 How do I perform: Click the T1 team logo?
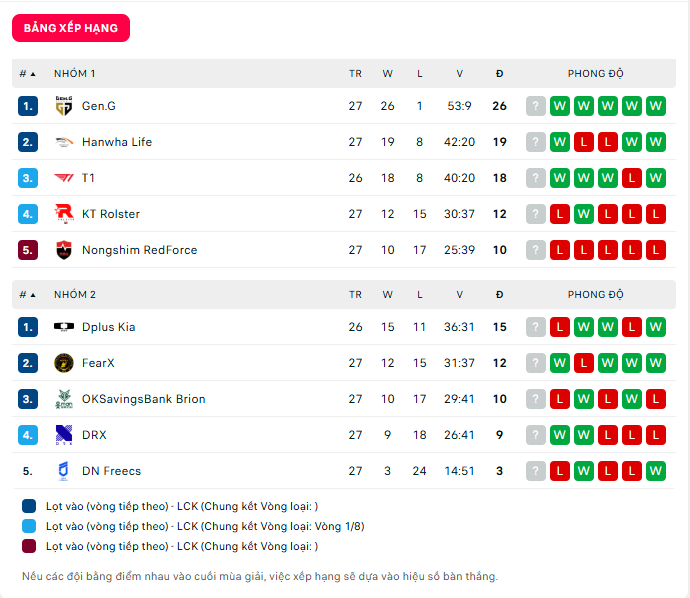(x=64, y=178)
